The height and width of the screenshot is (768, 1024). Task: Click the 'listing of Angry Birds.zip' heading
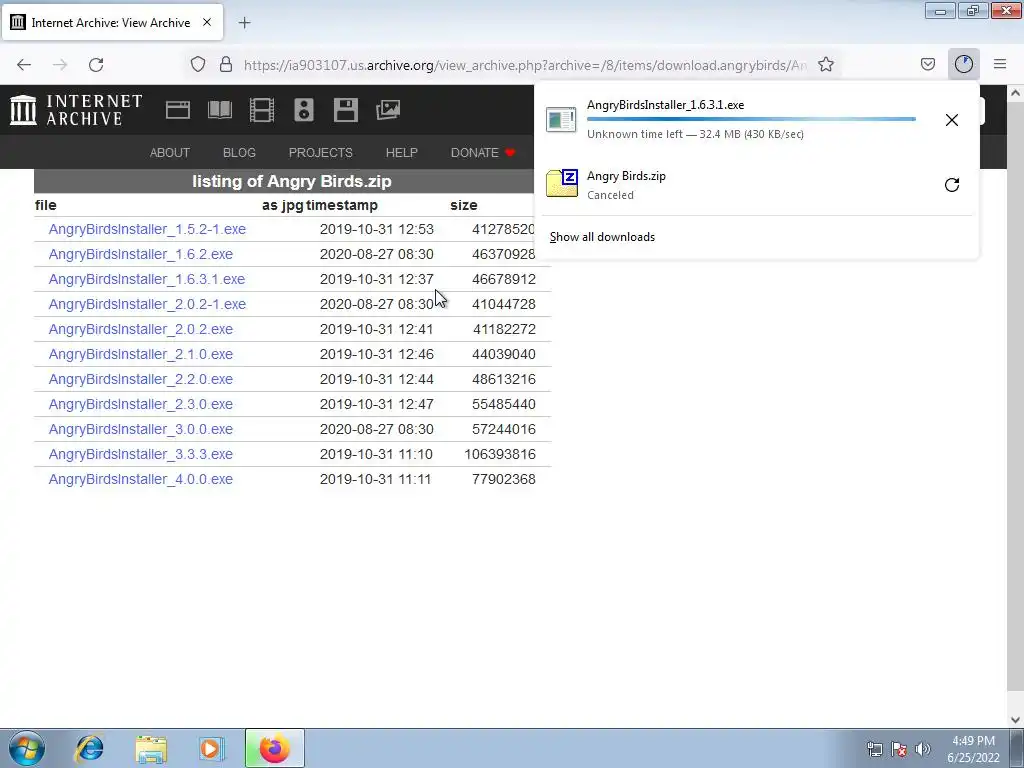point(291,182)
